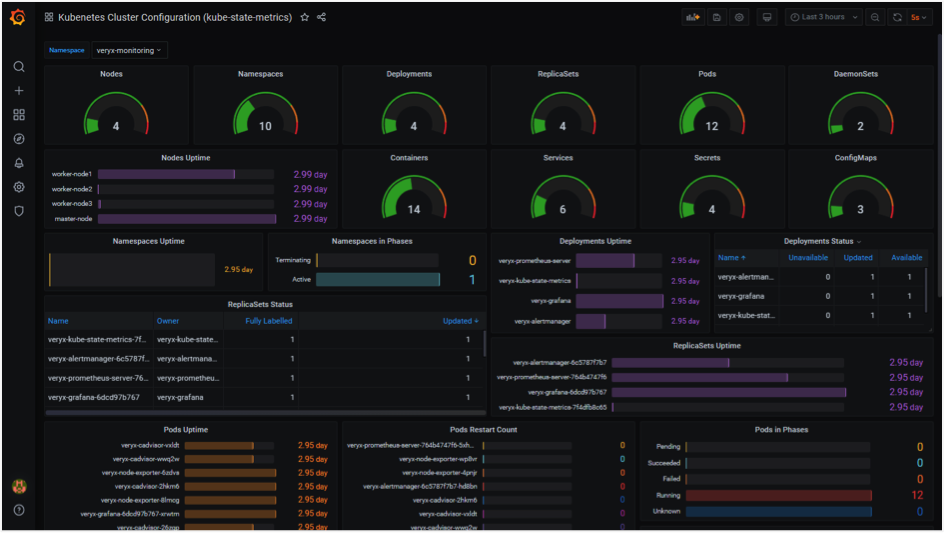Click the dashboard grid icon beside title
The width and height of the screenshot is (944, 533).
[49, 17]
